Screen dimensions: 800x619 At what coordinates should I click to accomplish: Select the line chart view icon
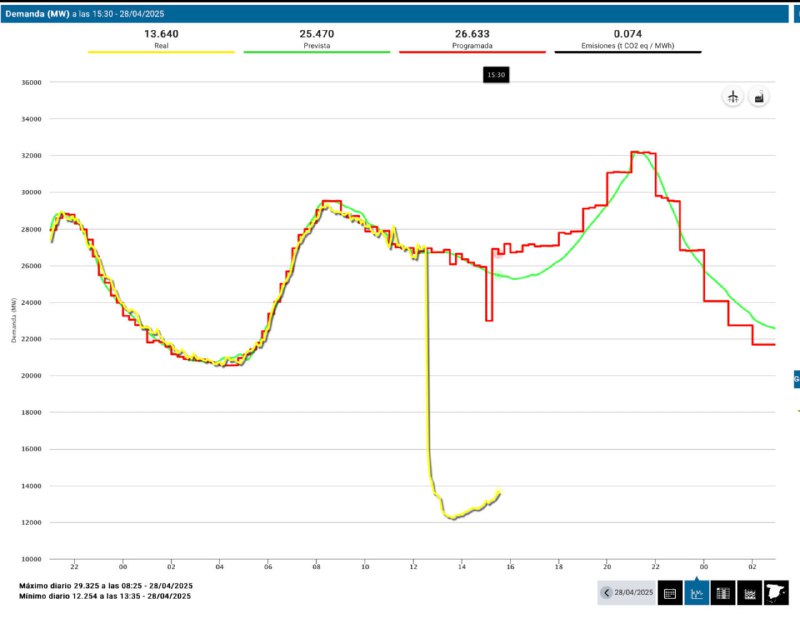697,593
